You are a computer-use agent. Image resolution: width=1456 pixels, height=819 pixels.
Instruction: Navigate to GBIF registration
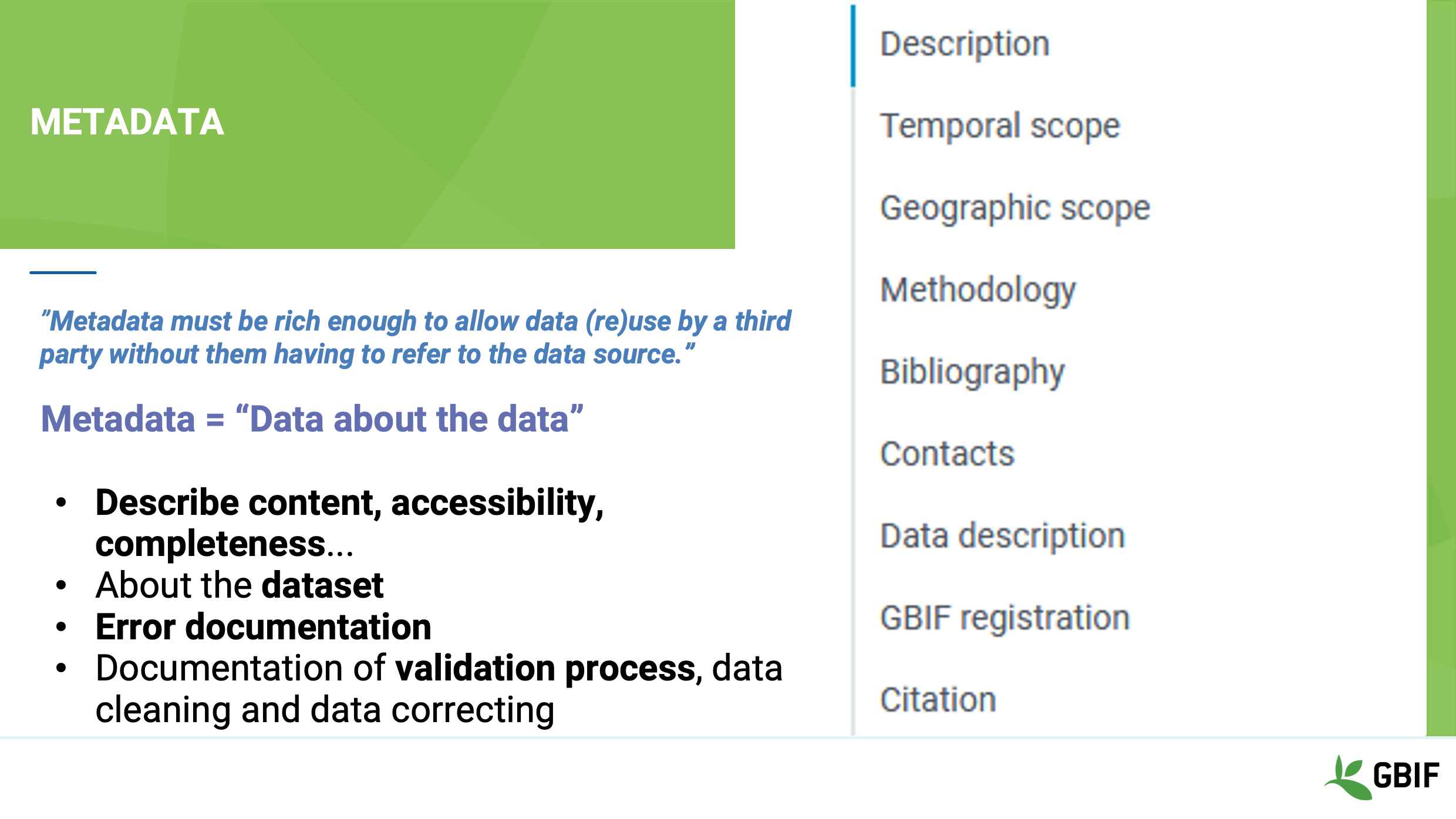1005,618
